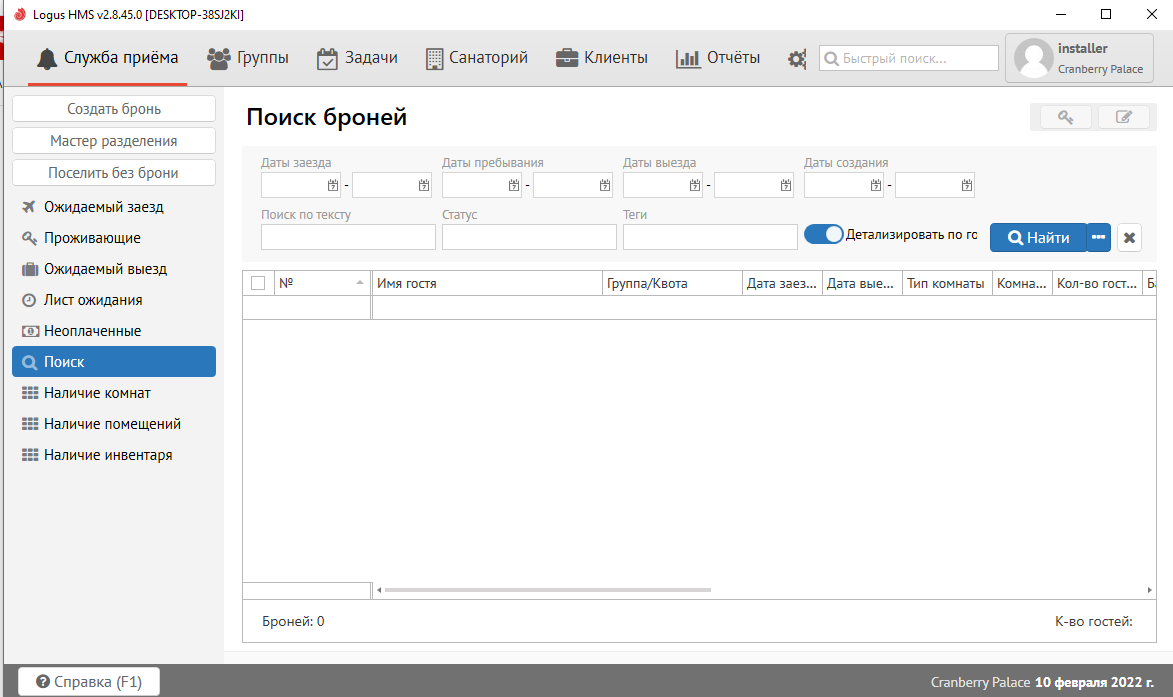Open Ожидаемый заезд in the sidebar
Image resolution: width=1173 pixels, height=697 pixels.
(x=103, y=207)
